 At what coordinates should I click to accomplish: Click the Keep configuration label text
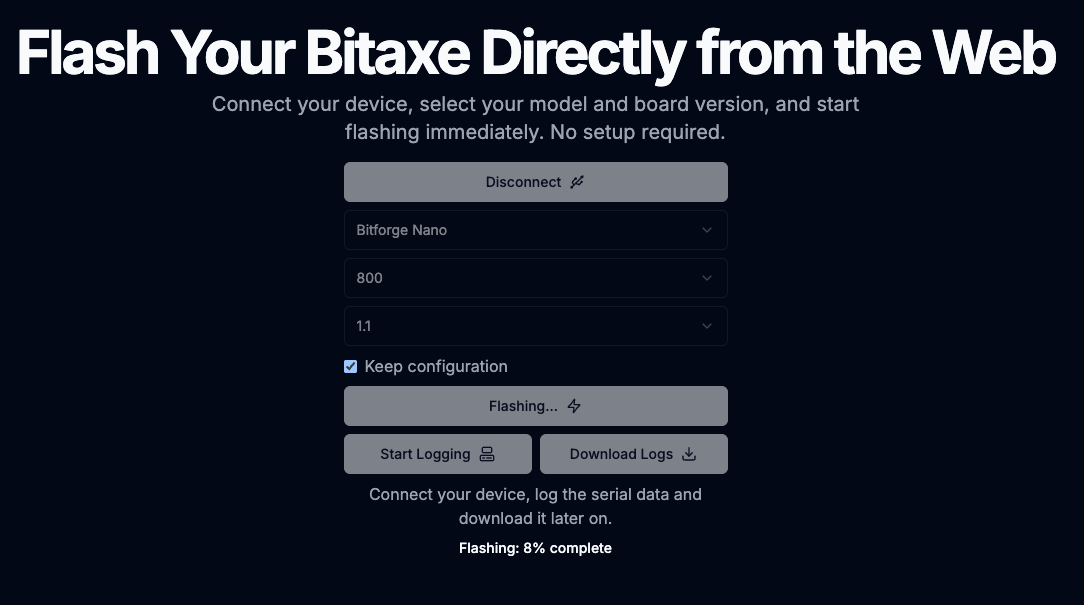436,367
